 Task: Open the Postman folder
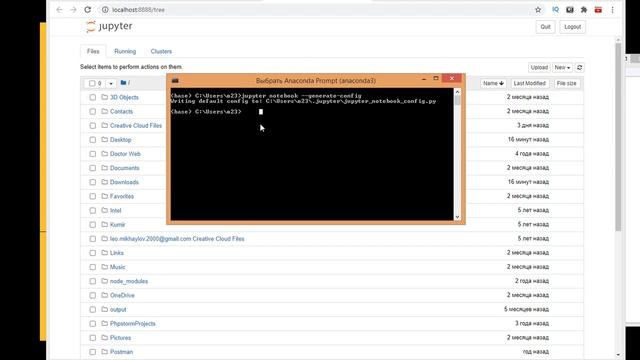click(x=121, y=352)
